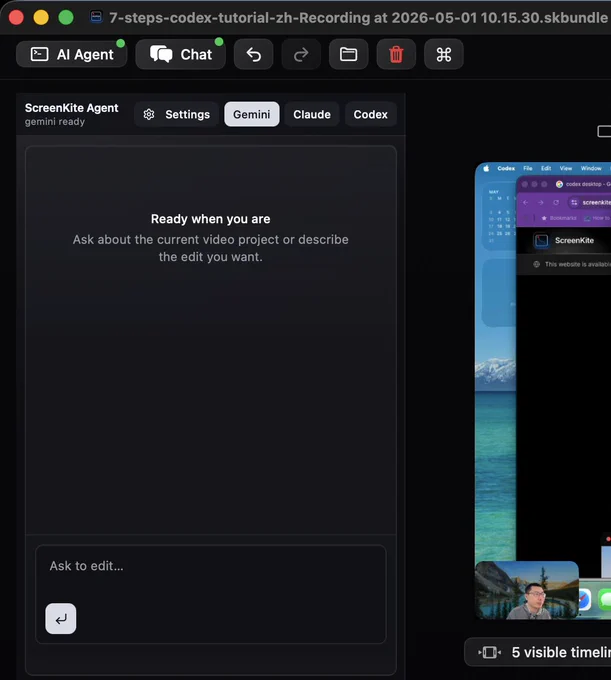Click the undo arrow icon
The height and width of the screenshot is (680, 611).
[x=254, y=54]
